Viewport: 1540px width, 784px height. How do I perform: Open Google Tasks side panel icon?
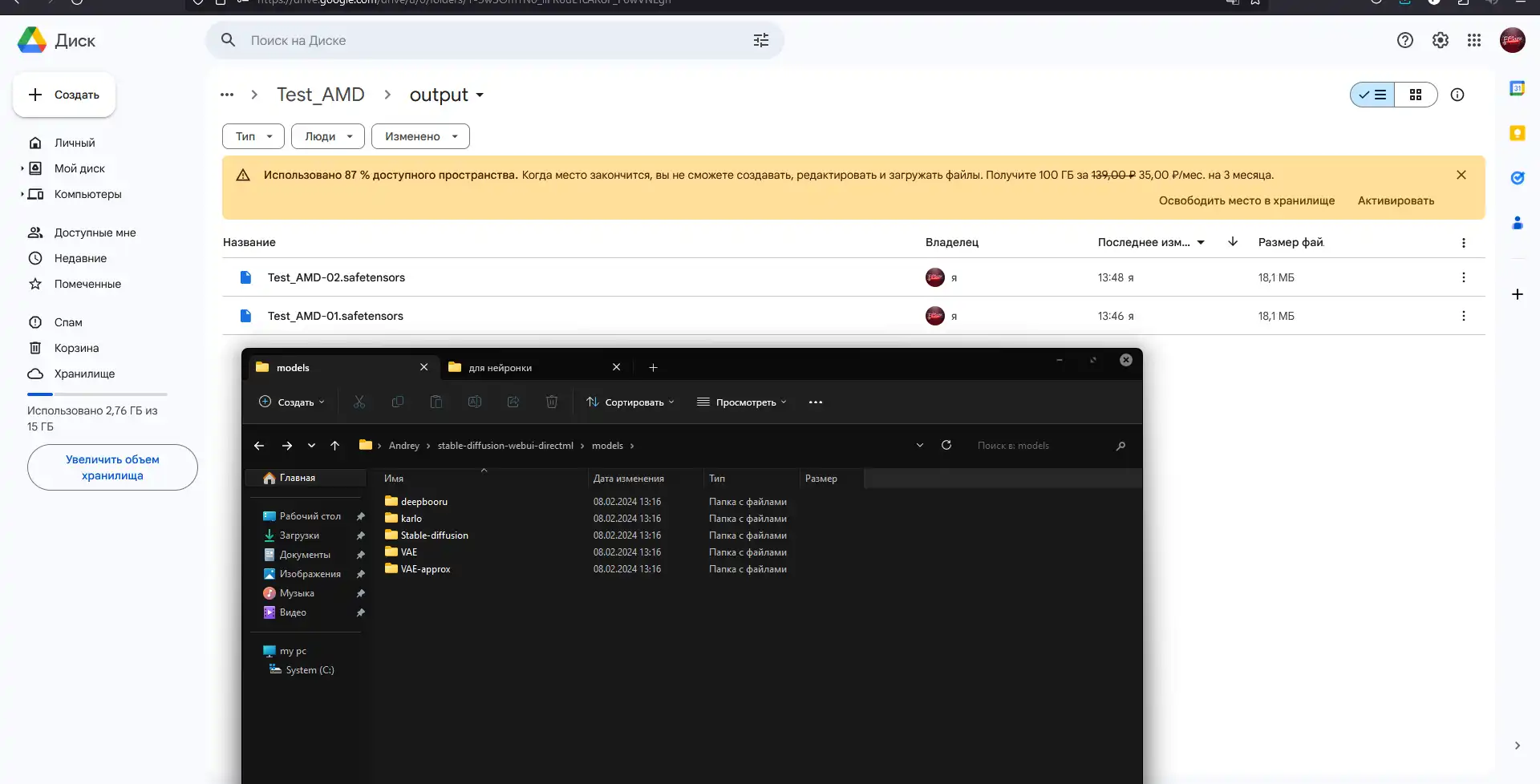click(1517, 178)
